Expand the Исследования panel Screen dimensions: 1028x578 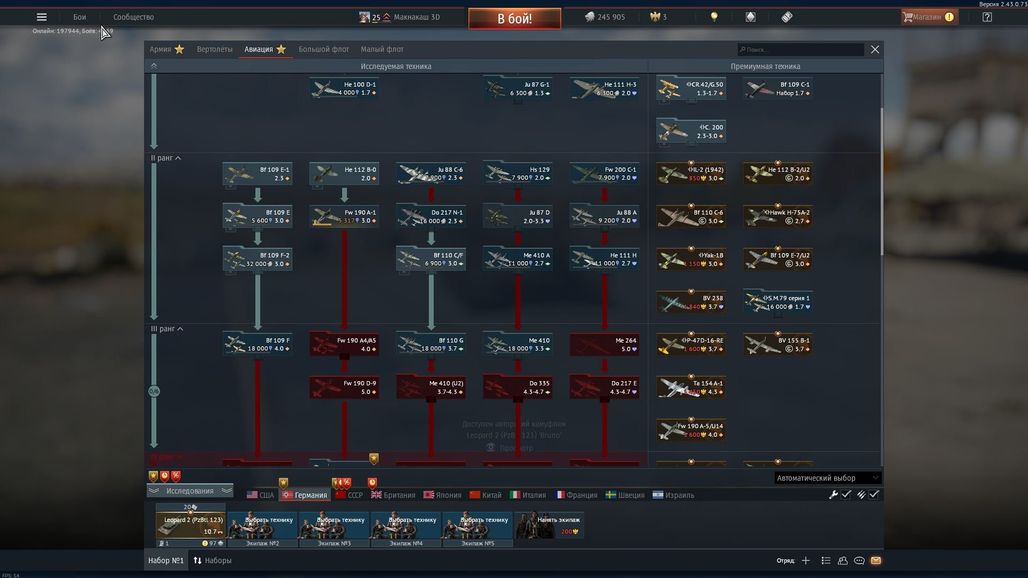pos(190,490)
